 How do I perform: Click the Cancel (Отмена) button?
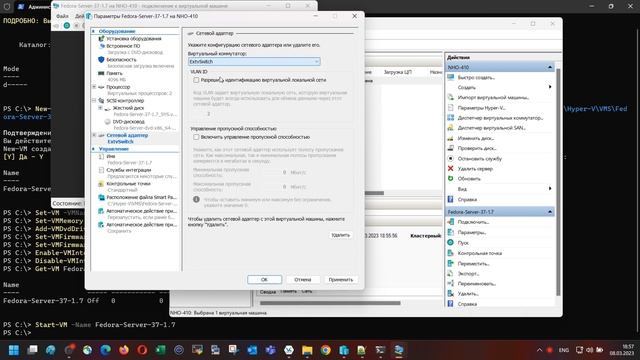click(302, 280)
